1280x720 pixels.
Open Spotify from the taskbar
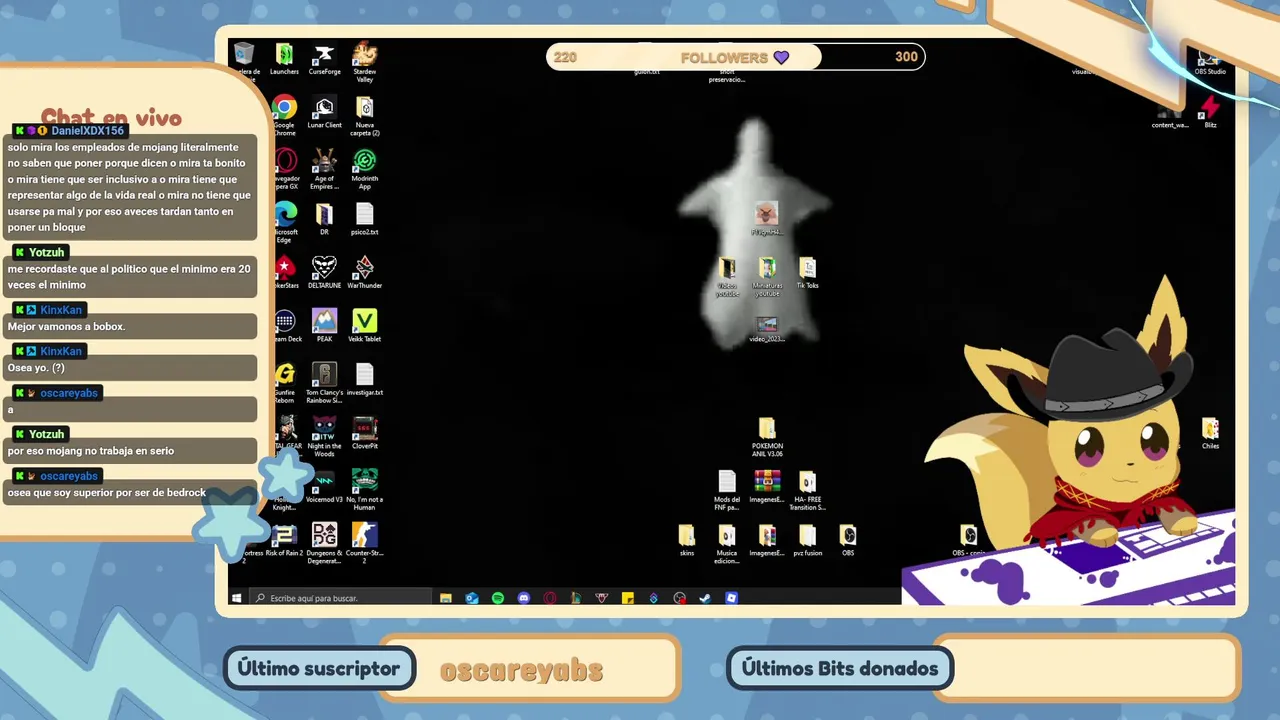[498, 598]
